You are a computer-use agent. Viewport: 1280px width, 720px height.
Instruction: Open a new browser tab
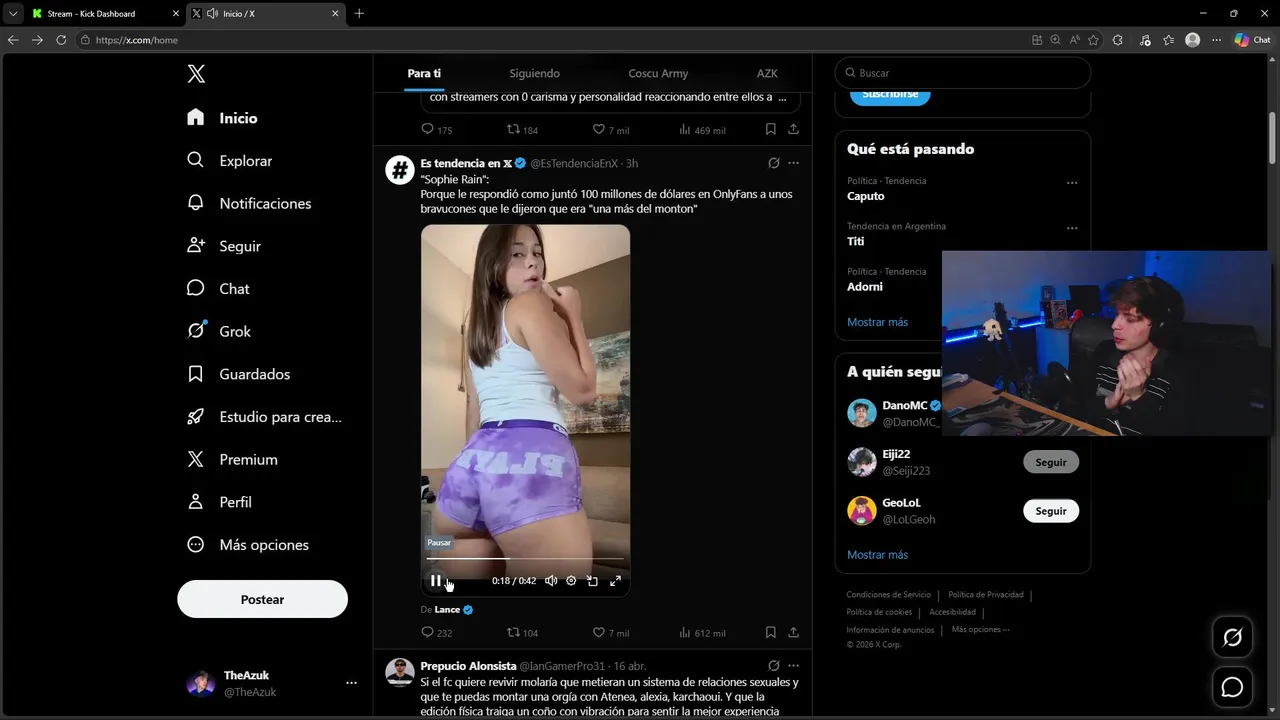click(359, 14)
